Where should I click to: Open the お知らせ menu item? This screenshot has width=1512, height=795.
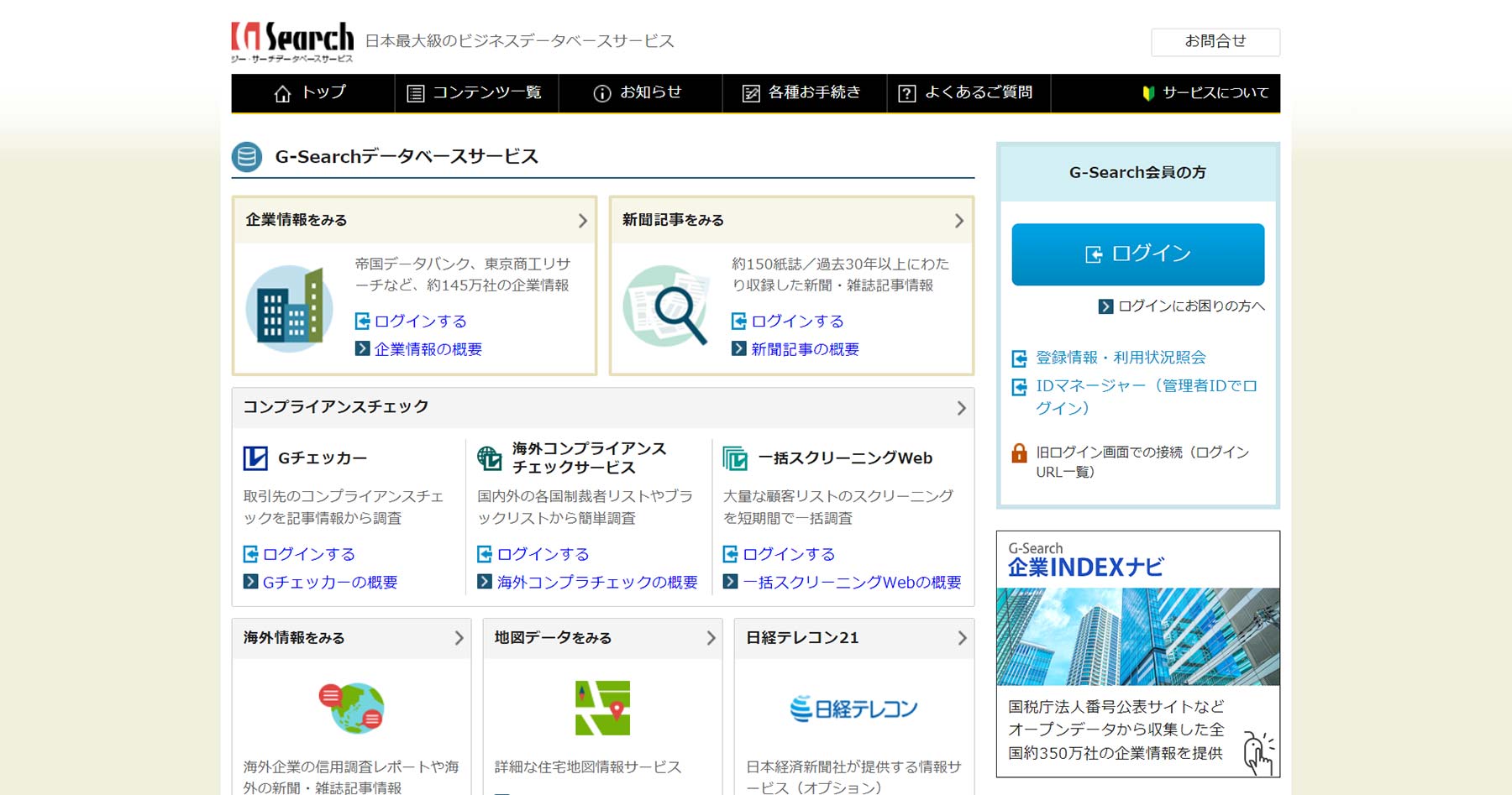(640, 93)
